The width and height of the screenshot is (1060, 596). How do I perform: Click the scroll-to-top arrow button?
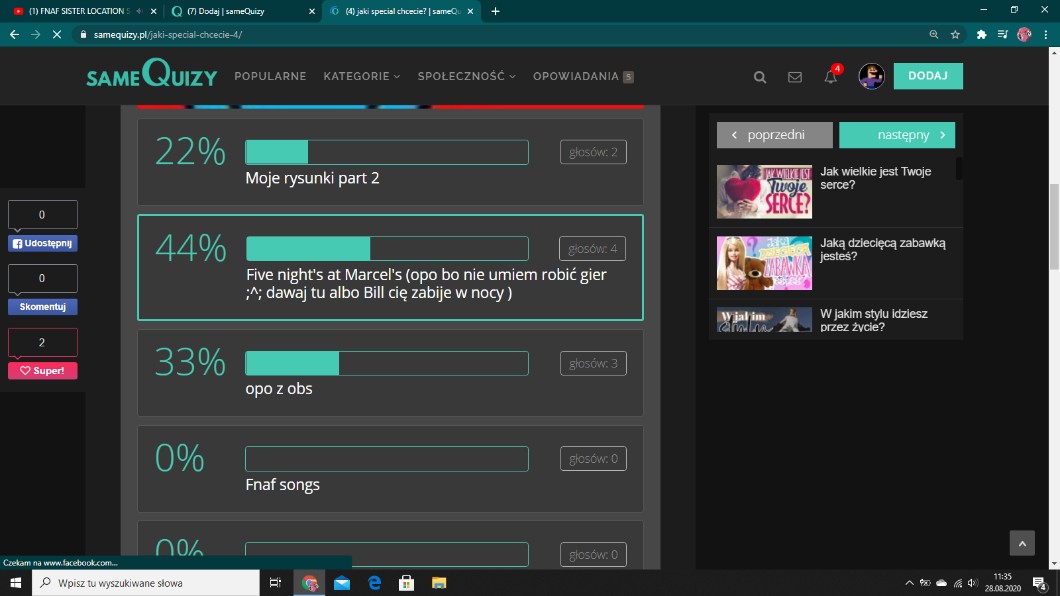click(x=1021, y=543)
